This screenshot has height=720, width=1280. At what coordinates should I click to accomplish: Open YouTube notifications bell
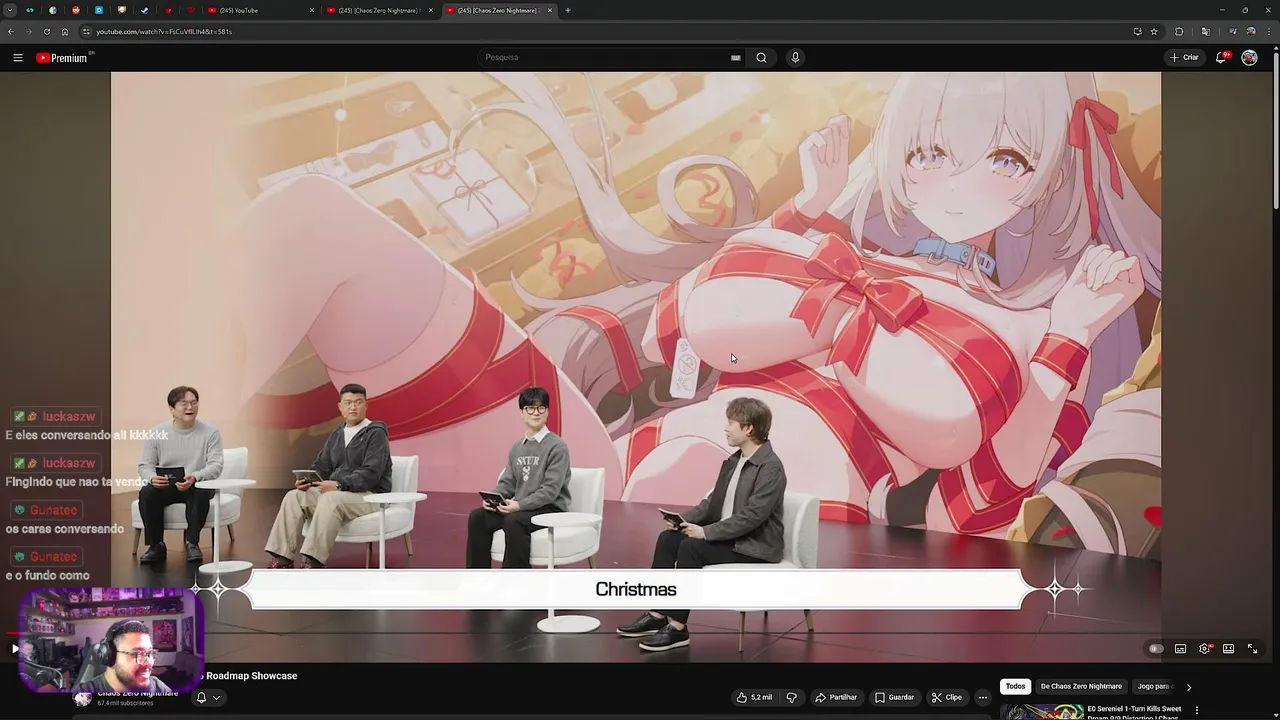pos(1221,57)
